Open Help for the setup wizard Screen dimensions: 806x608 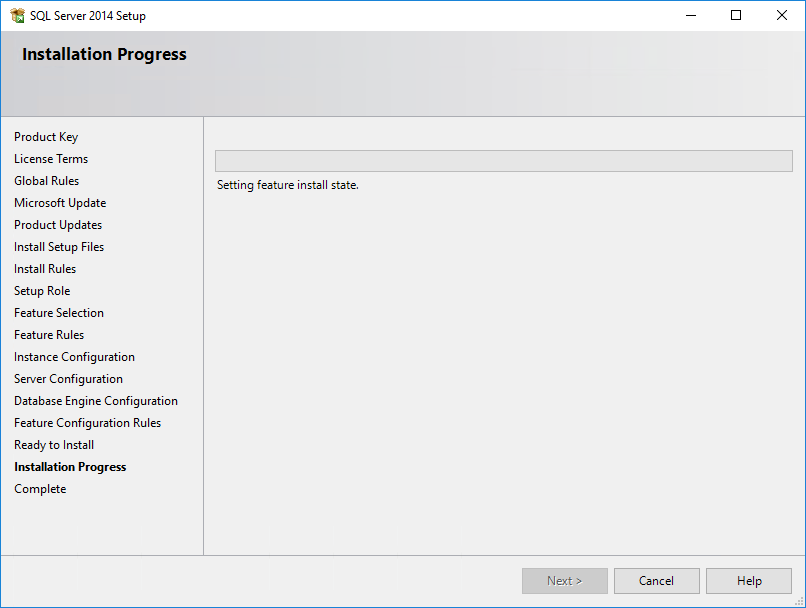pyautogui.click(x=748, y=581)
